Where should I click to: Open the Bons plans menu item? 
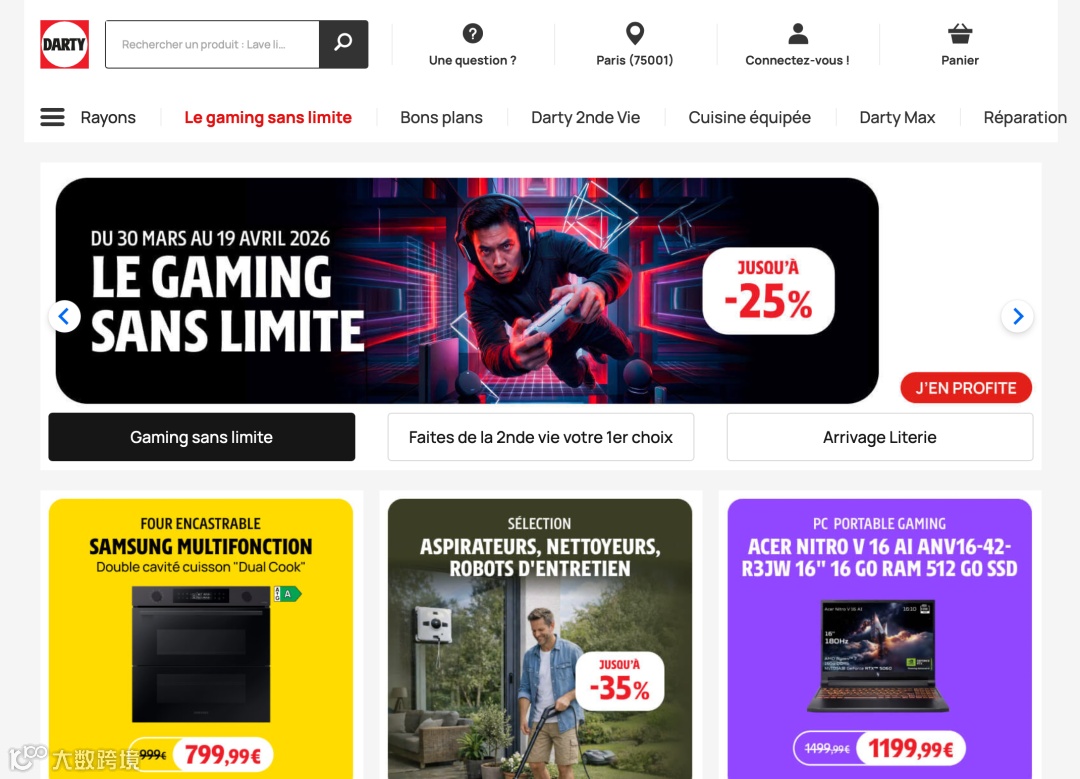click(442, 117)
